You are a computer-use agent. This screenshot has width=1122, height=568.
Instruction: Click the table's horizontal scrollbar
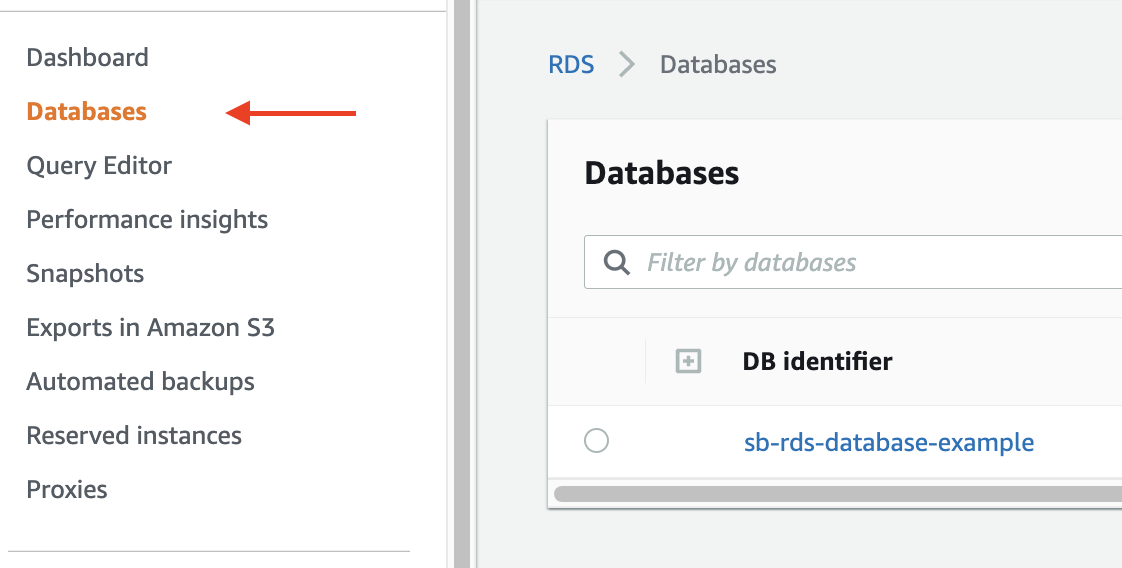836,493
